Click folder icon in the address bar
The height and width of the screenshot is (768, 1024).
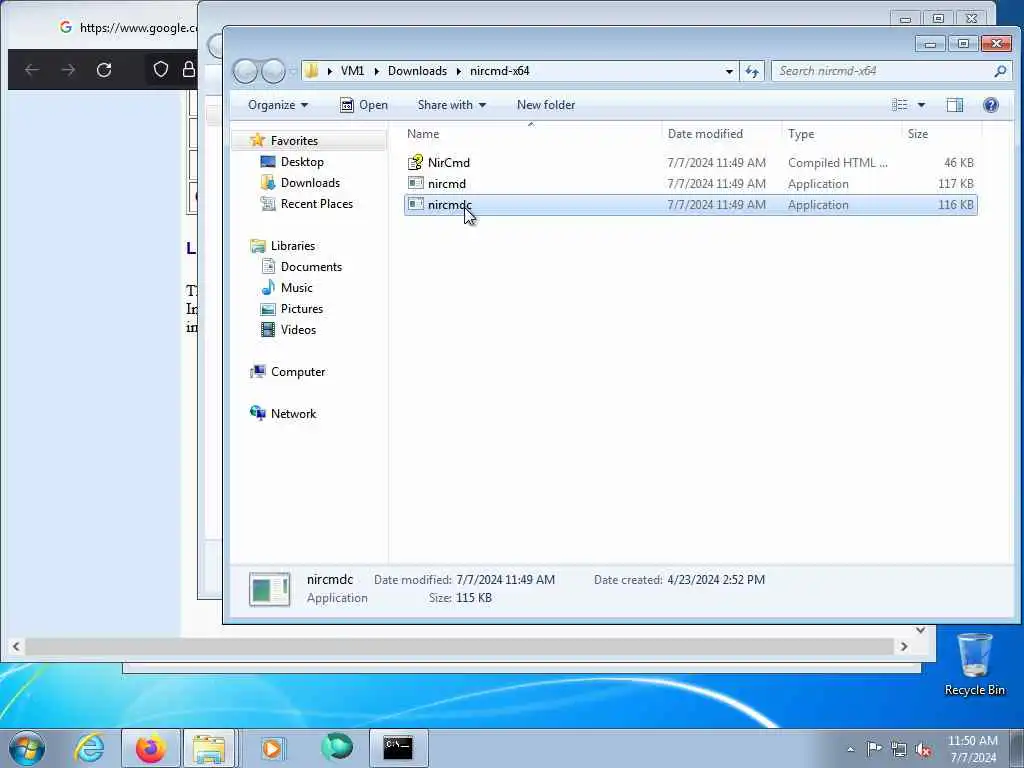312,71
